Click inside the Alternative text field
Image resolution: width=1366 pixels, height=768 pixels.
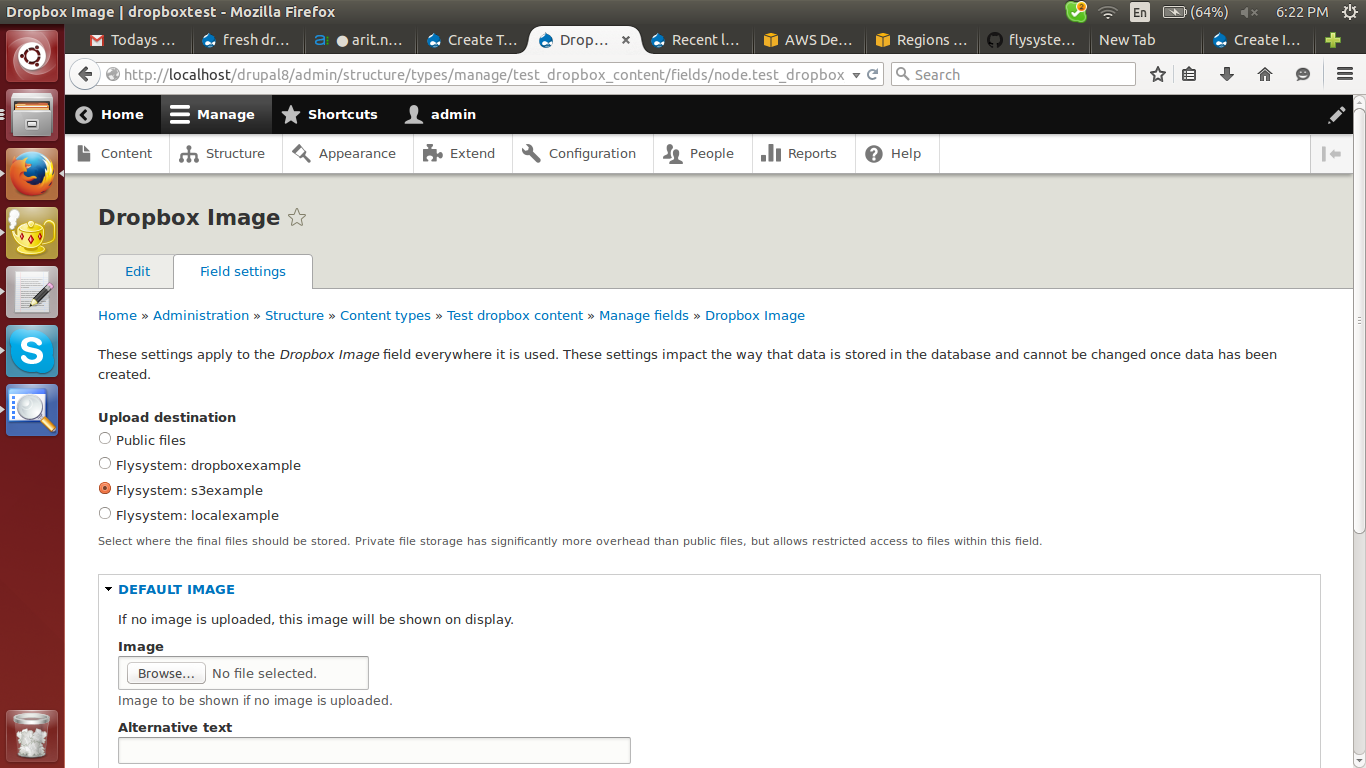[374, 750]
